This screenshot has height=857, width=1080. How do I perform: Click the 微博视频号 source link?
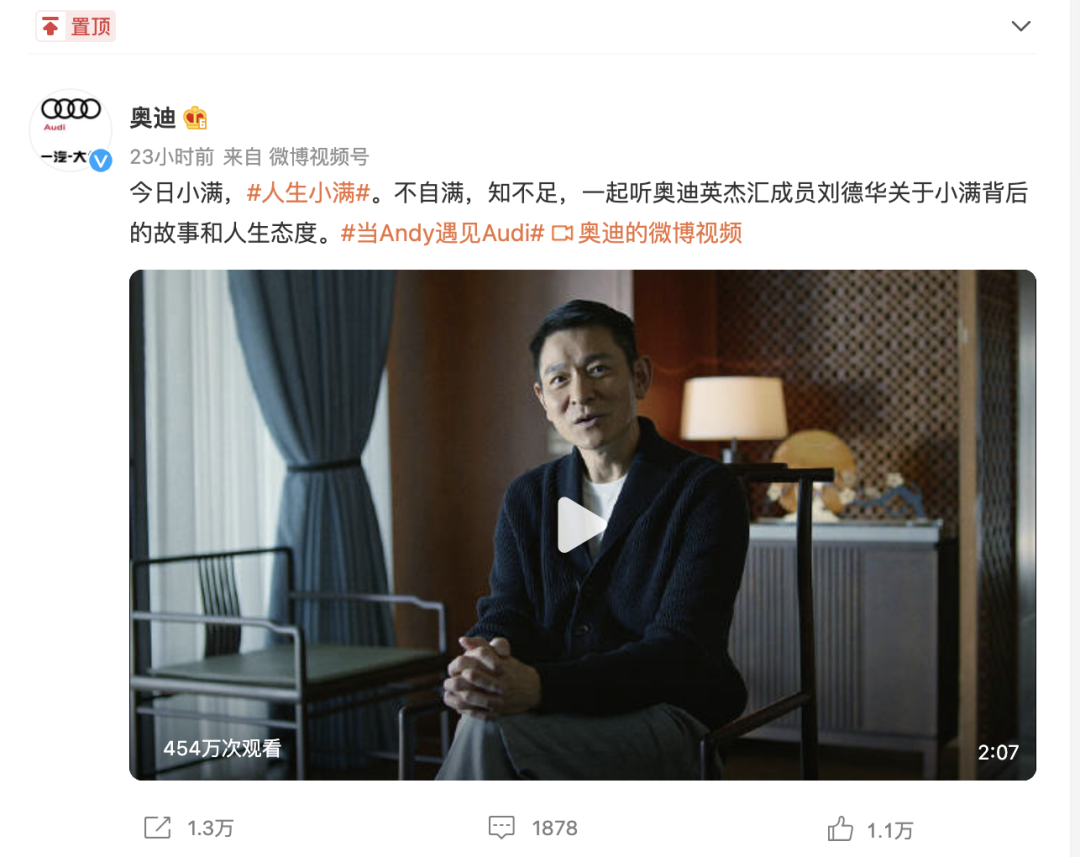point(319,157)
